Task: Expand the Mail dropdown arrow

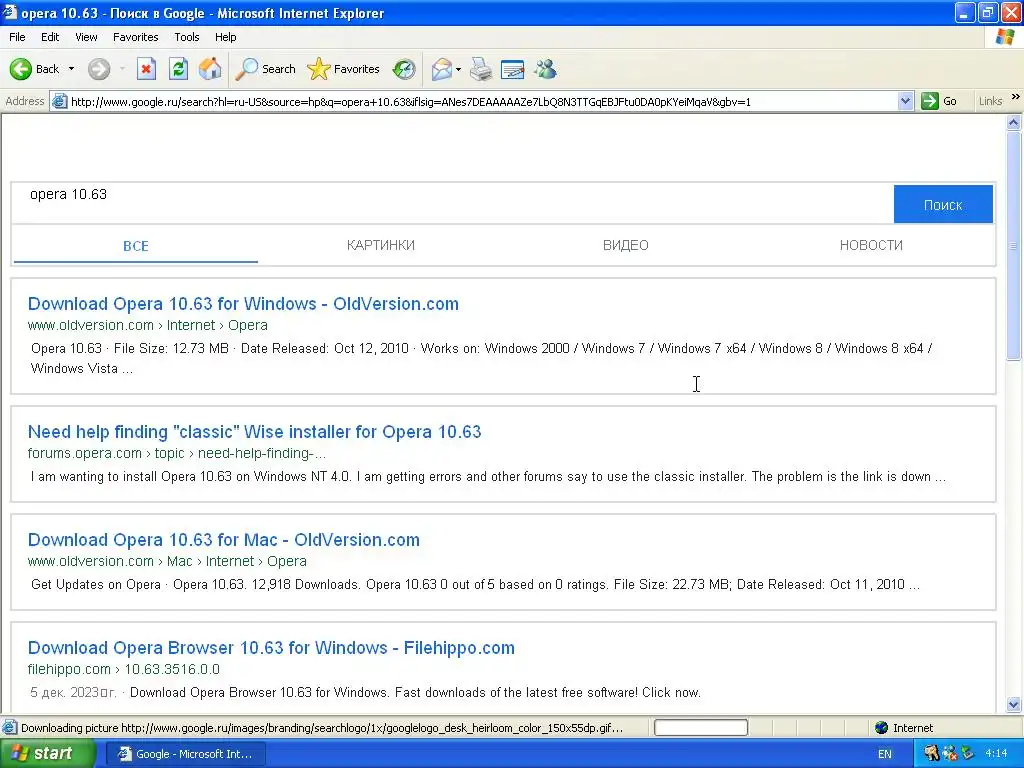Action: [458, 69]
